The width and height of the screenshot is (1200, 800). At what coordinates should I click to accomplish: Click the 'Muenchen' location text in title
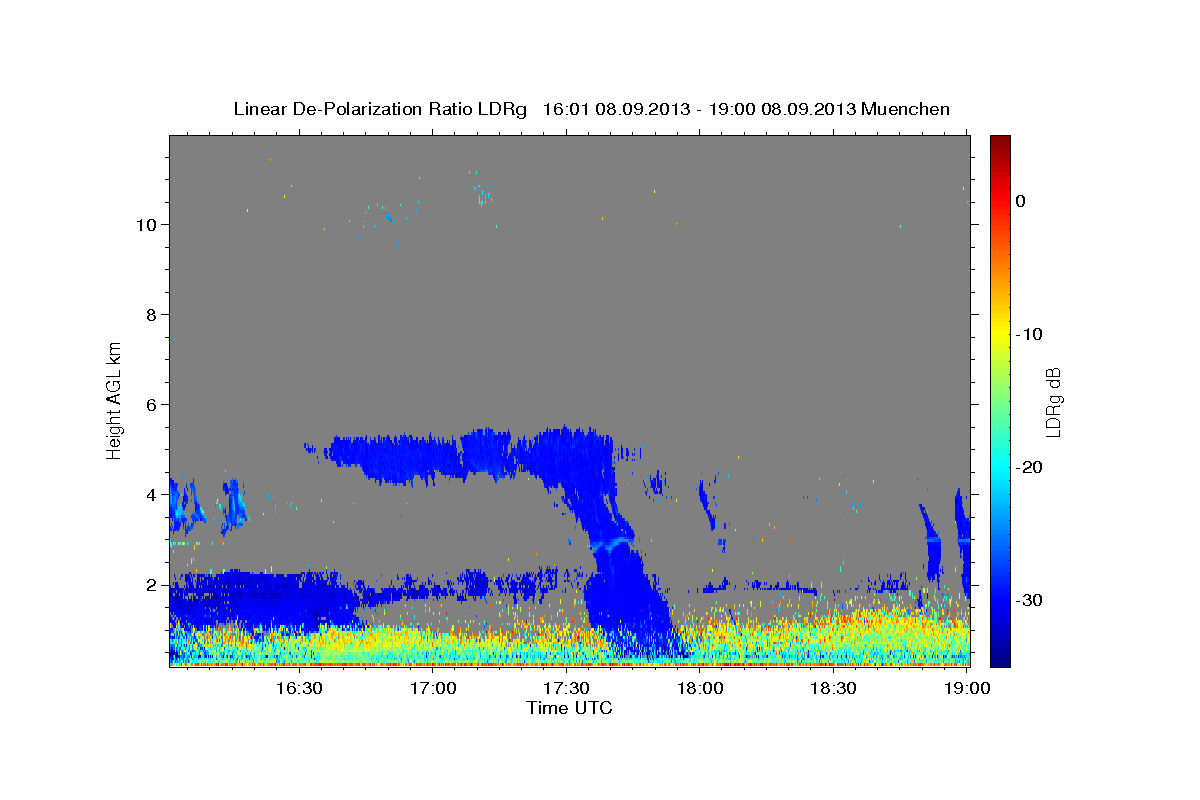[906, 109]
